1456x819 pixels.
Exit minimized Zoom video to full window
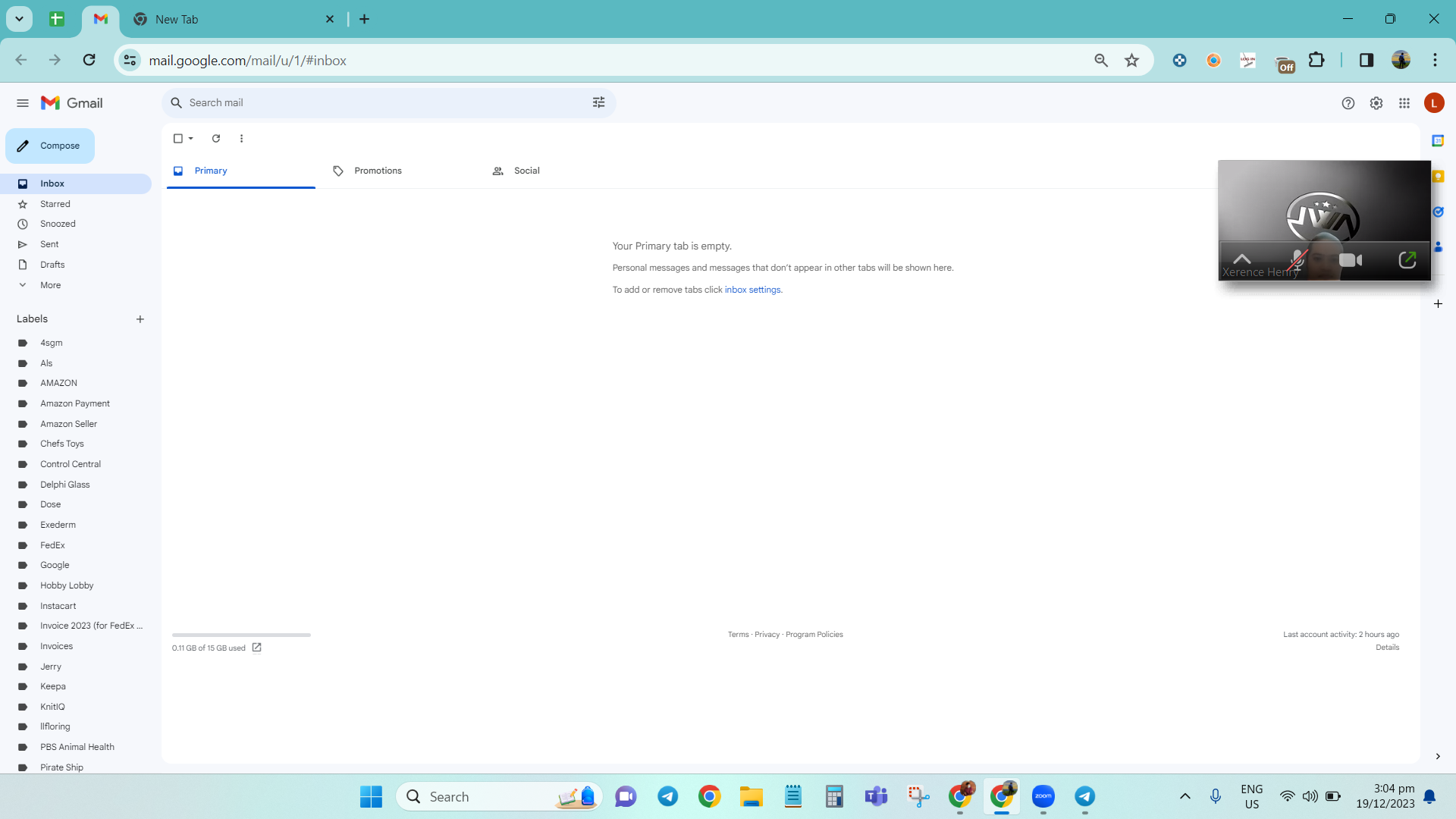point(1407,260)
